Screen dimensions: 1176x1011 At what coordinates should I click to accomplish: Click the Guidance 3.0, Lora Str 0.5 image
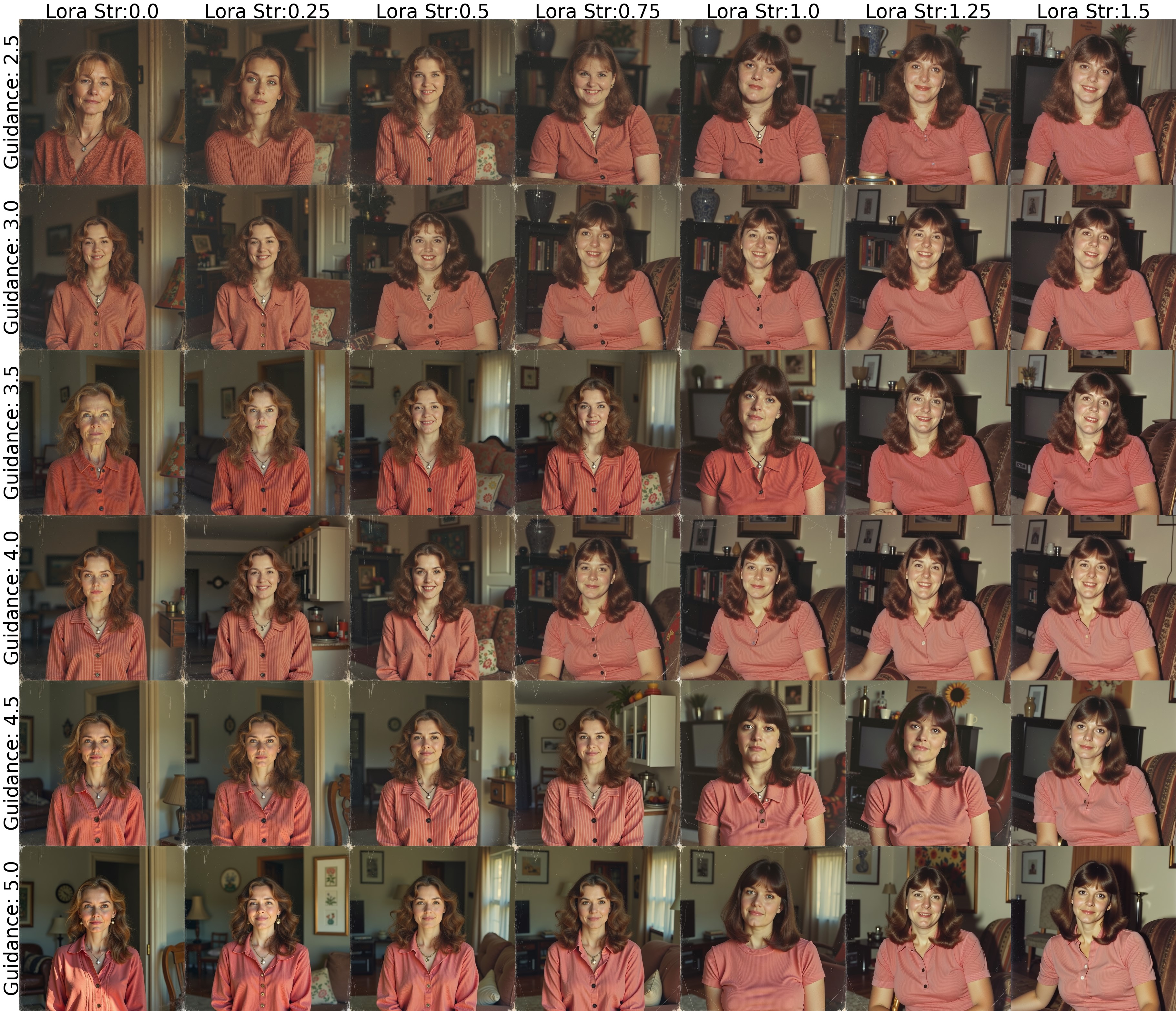(432, 267)
